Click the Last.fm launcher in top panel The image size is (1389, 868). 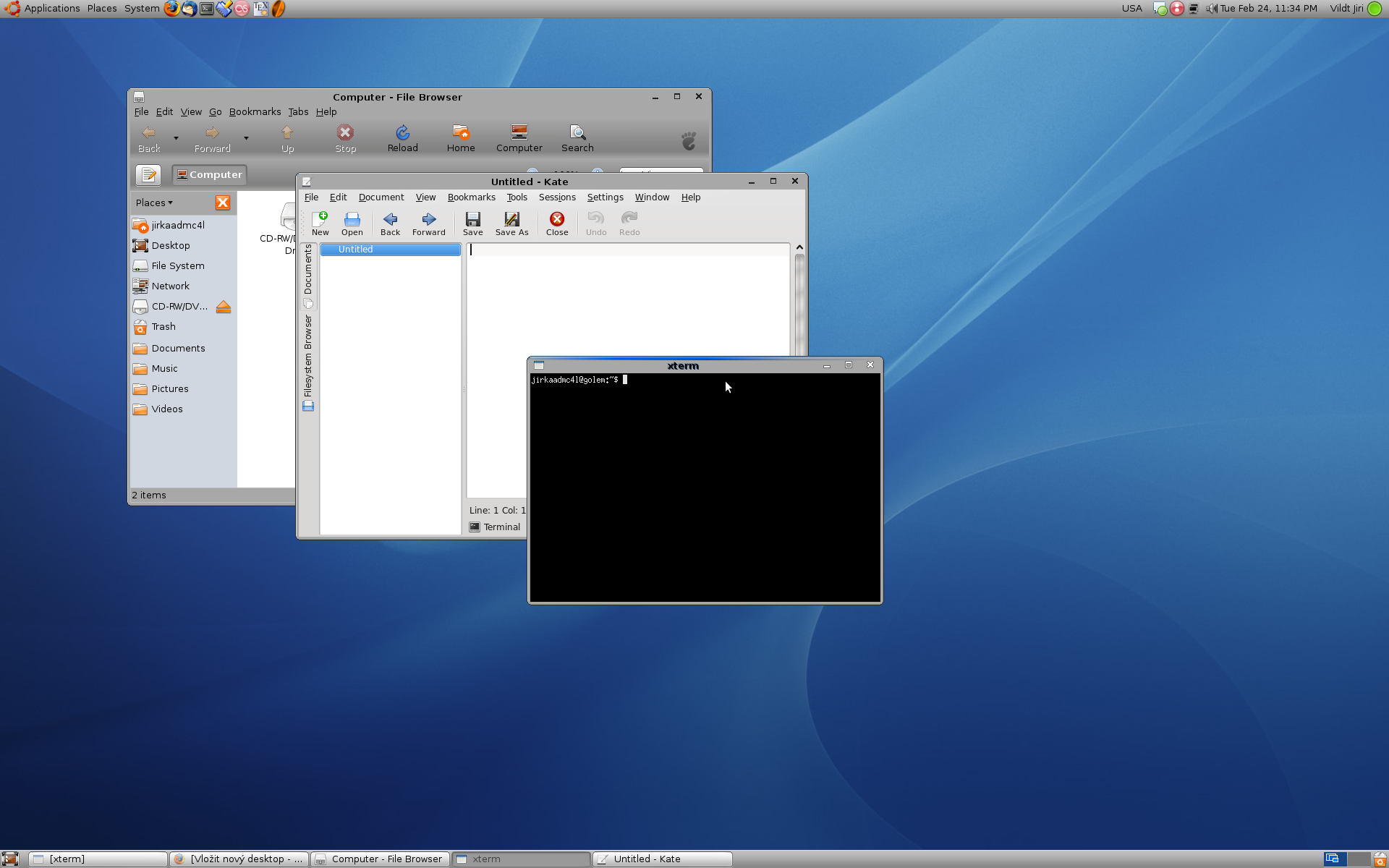[x=242, y=9]
